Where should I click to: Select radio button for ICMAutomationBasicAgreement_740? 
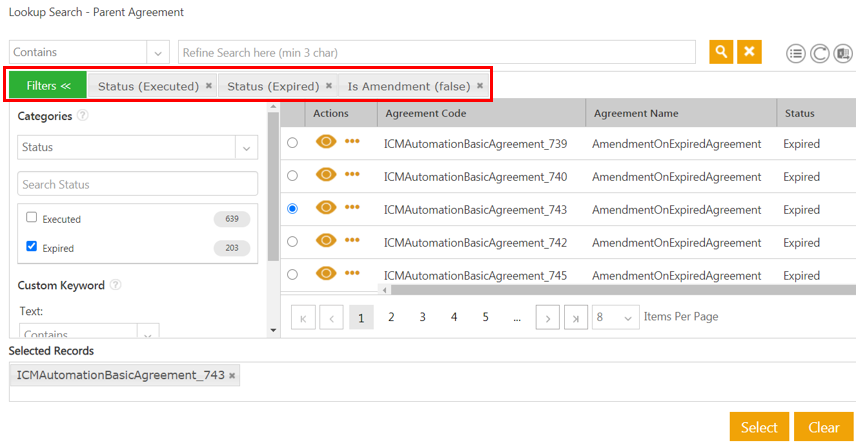coord(292,176)
